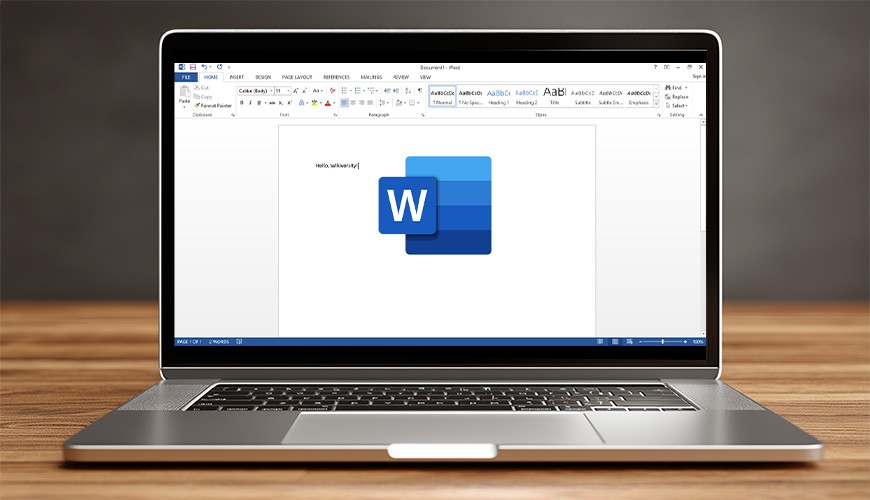Click the zoom slider in status bar
This screenshot has width=870, height=500.
[x=662, y=342]
